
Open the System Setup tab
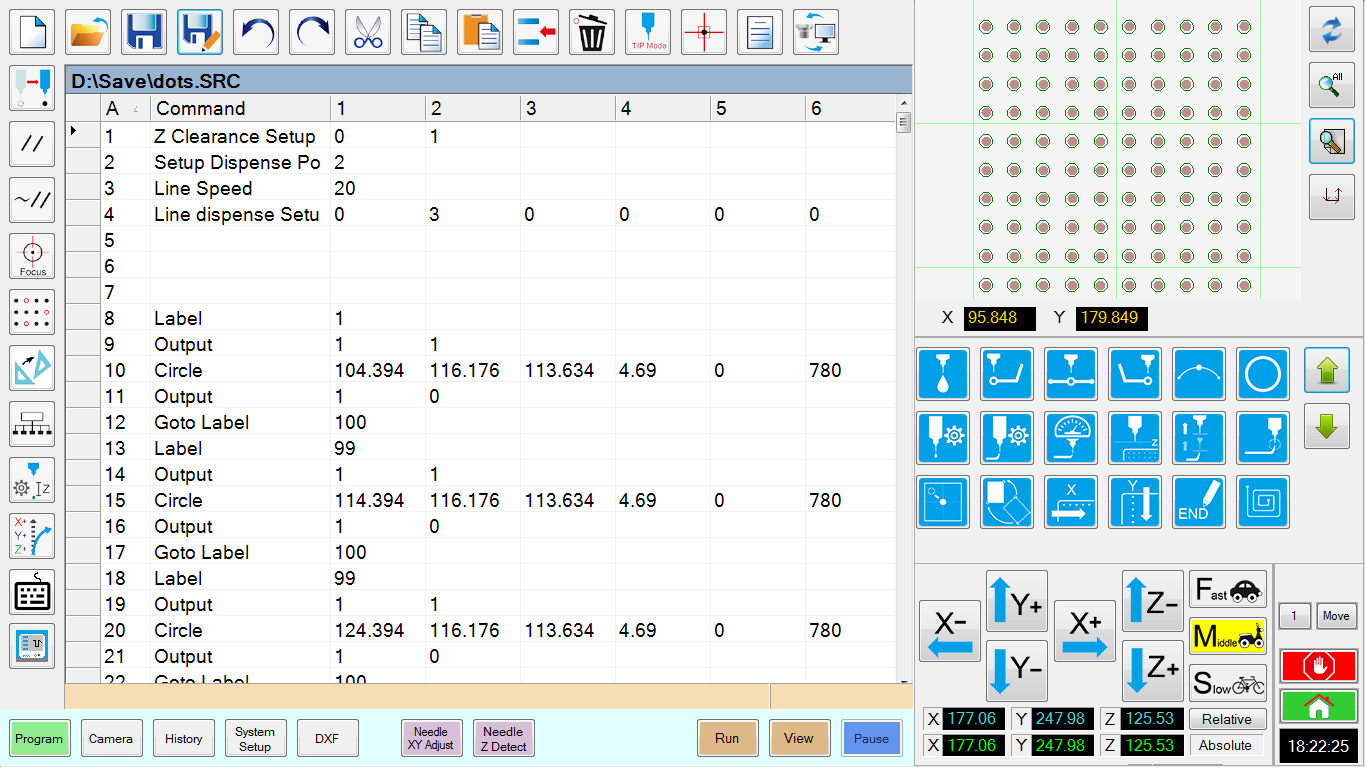point(255,739)
